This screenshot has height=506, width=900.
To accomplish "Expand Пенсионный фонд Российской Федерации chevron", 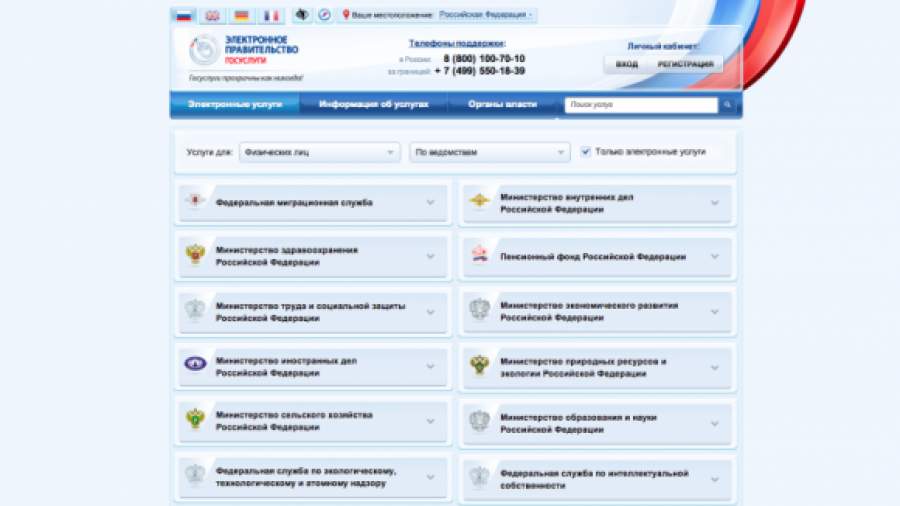I will click(715, 256).
